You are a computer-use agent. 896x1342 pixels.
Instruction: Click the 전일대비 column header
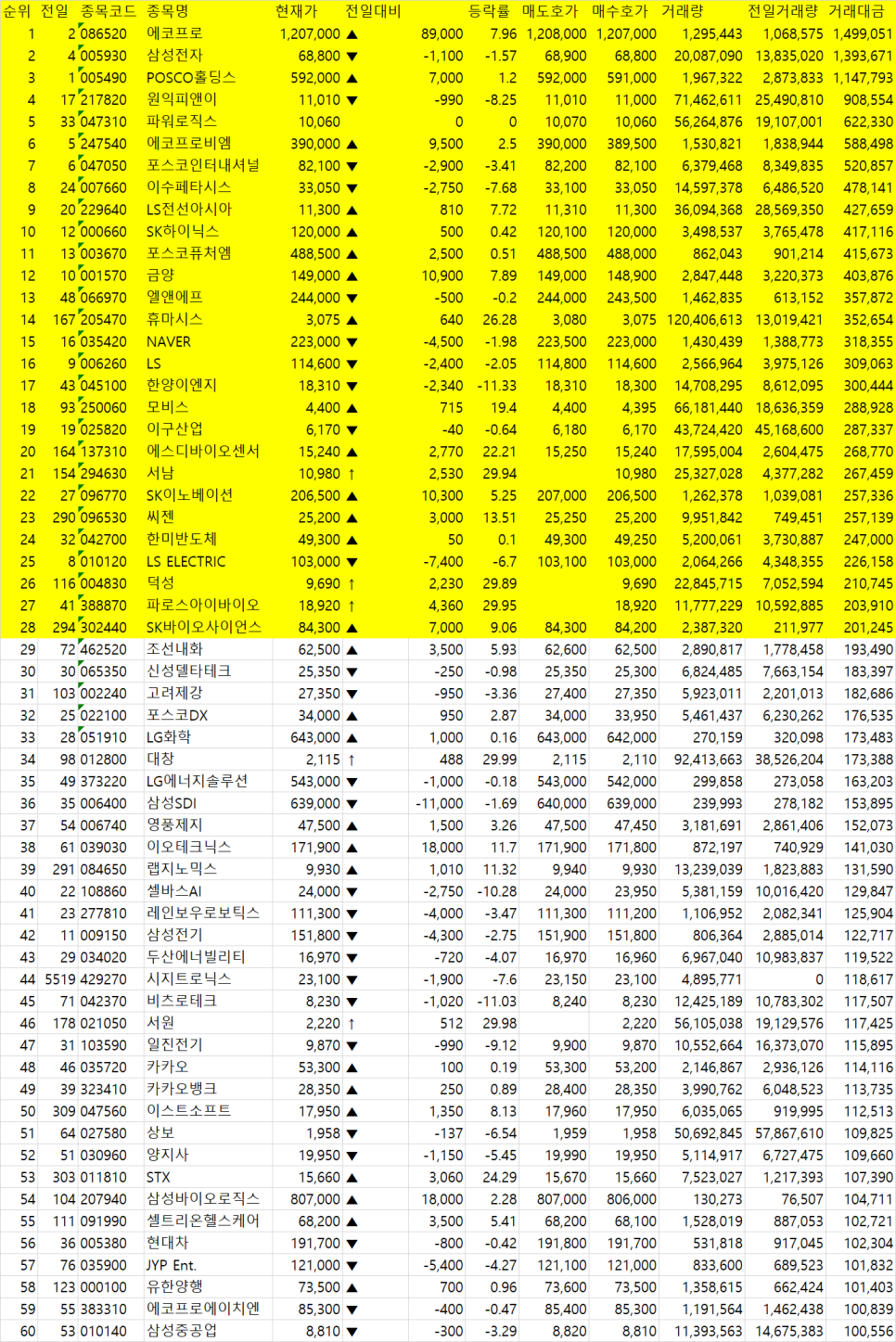click(x=373, y=11)
